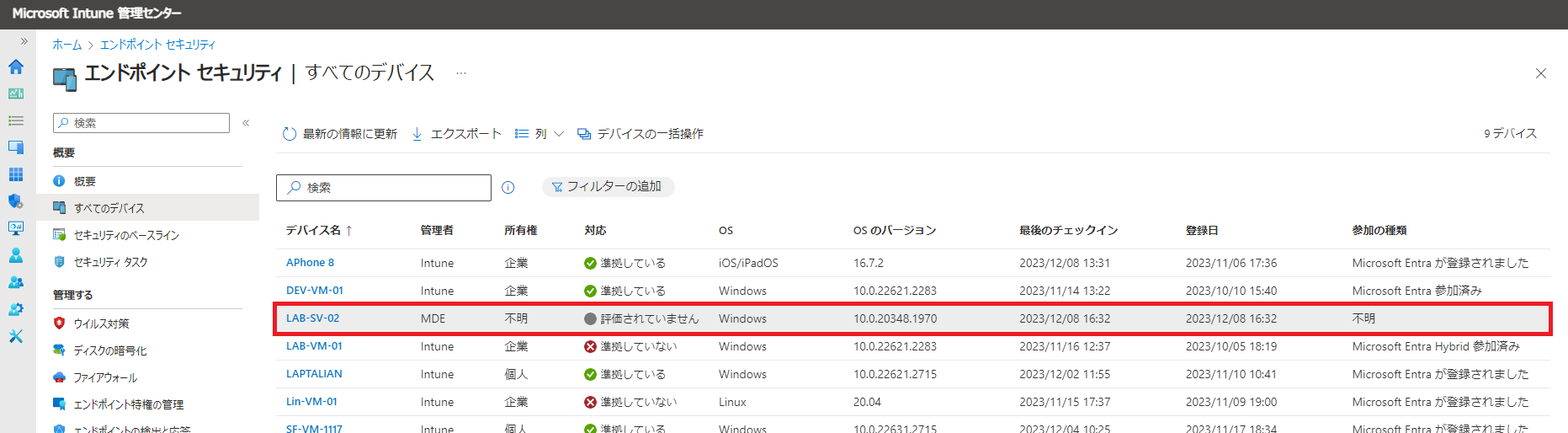Close the すべてのデバイス blade
Image resolution: width=1568 pixels, height=433 pixels.
[x=1540, y=73]
